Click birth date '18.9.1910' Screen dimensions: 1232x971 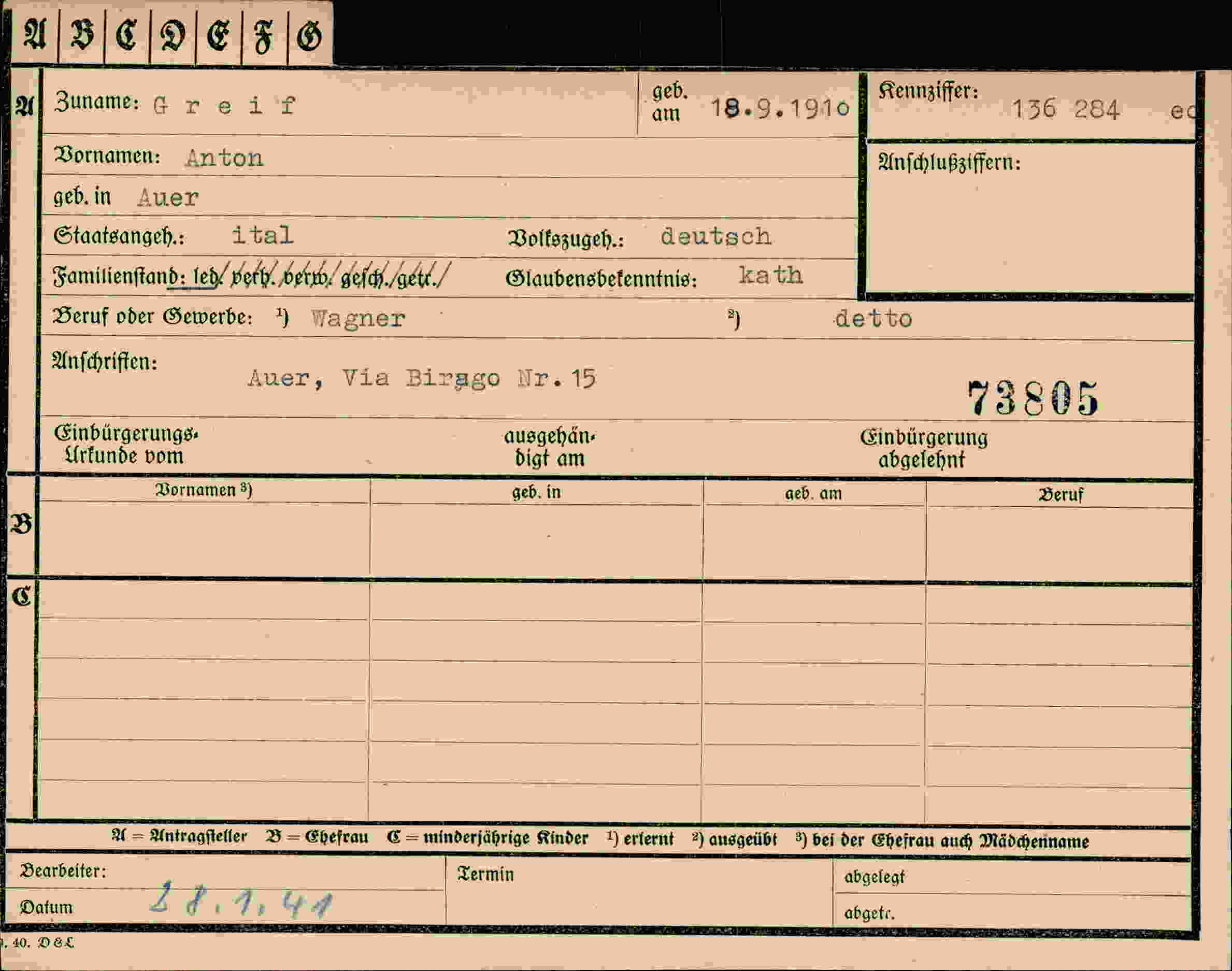click(x=780, y=108)
